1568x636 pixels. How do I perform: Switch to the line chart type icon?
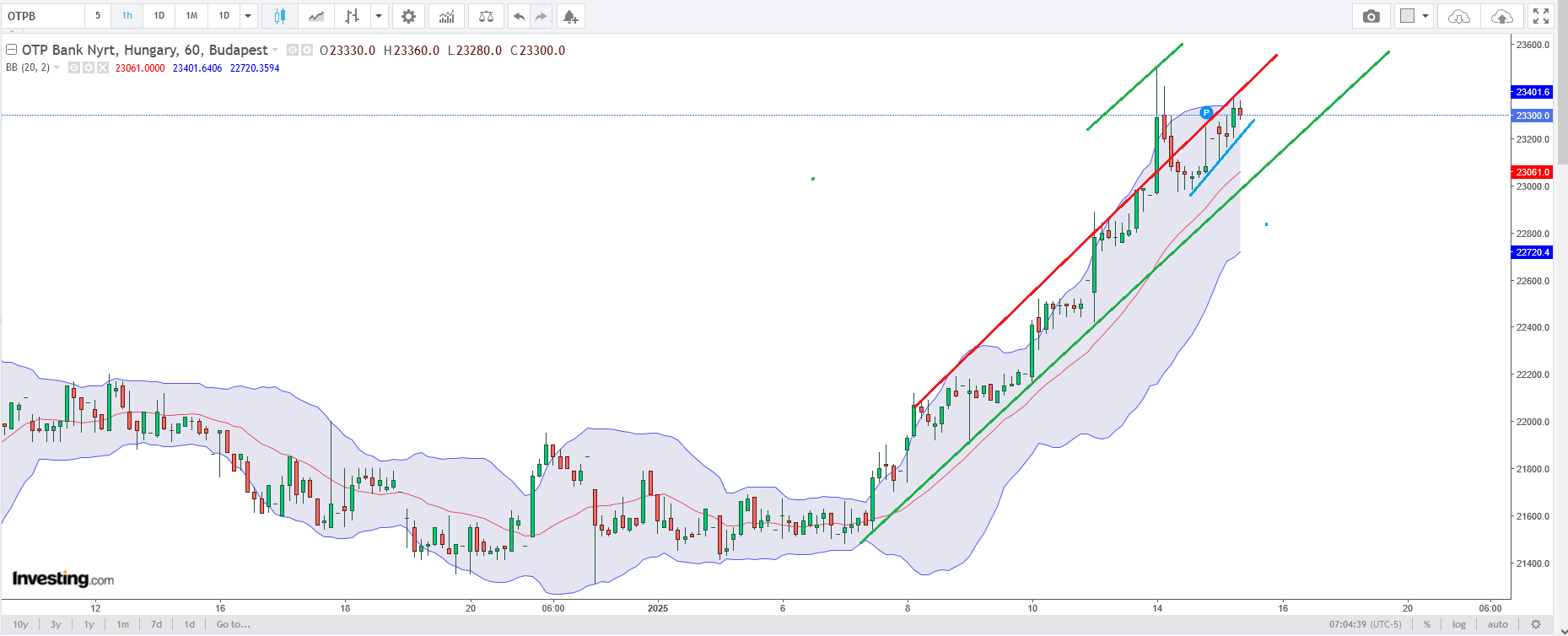tap(316, 16)
